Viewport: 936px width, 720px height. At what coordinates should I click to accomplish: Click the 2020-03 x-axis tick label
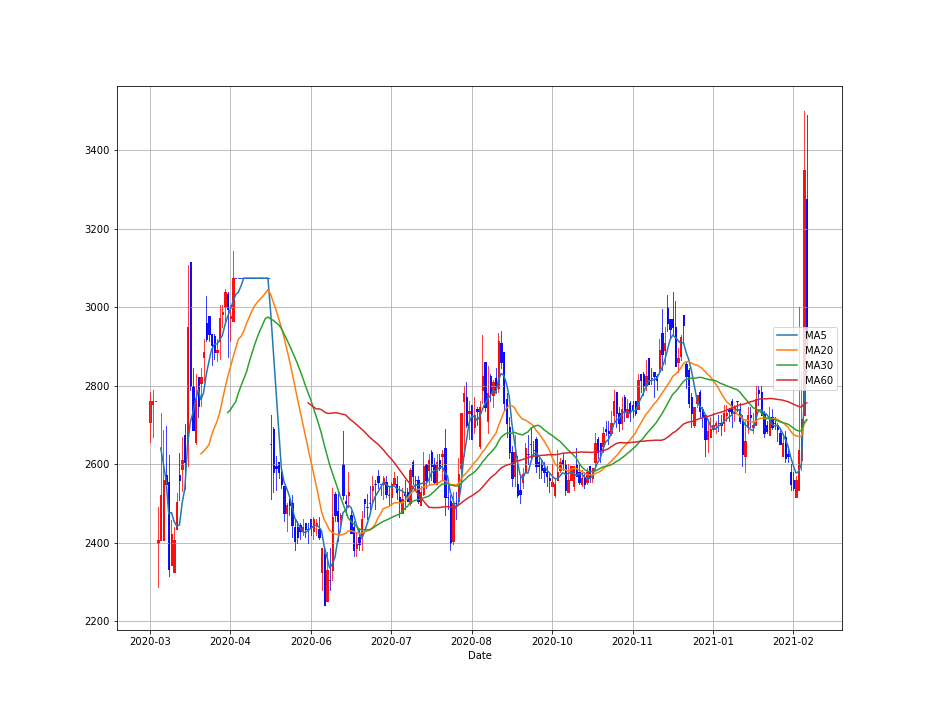[150, 642]
